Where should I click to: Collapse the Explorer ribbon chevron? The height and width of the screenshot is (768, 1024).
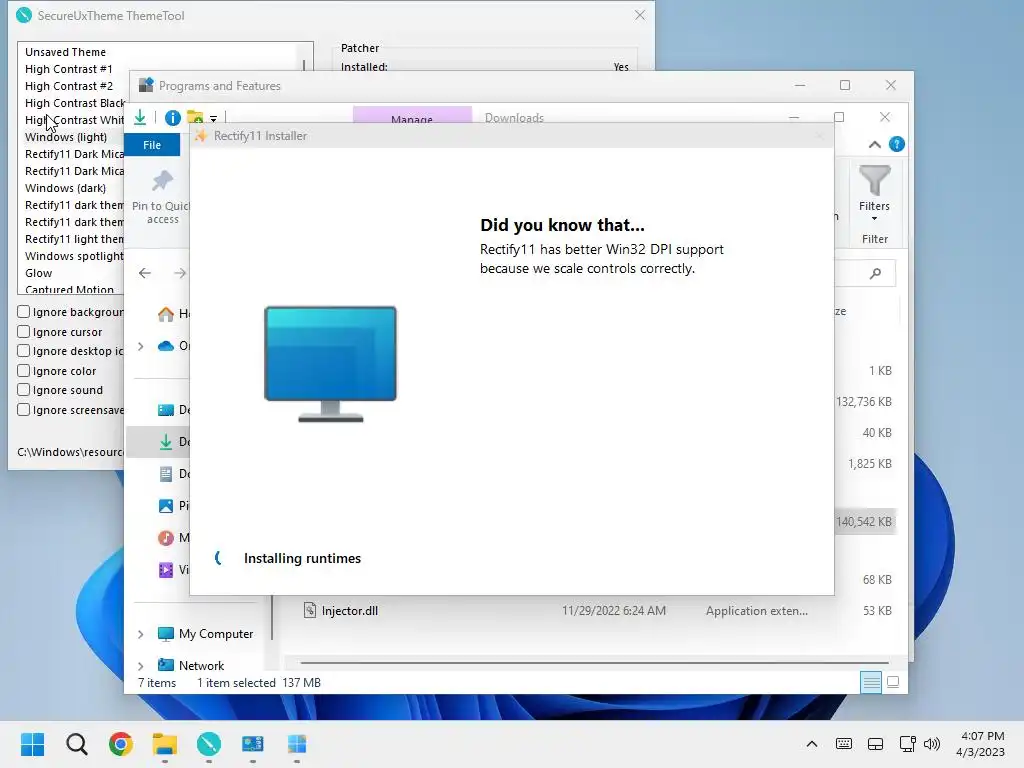pyautogui.click(x=874, y=145)
